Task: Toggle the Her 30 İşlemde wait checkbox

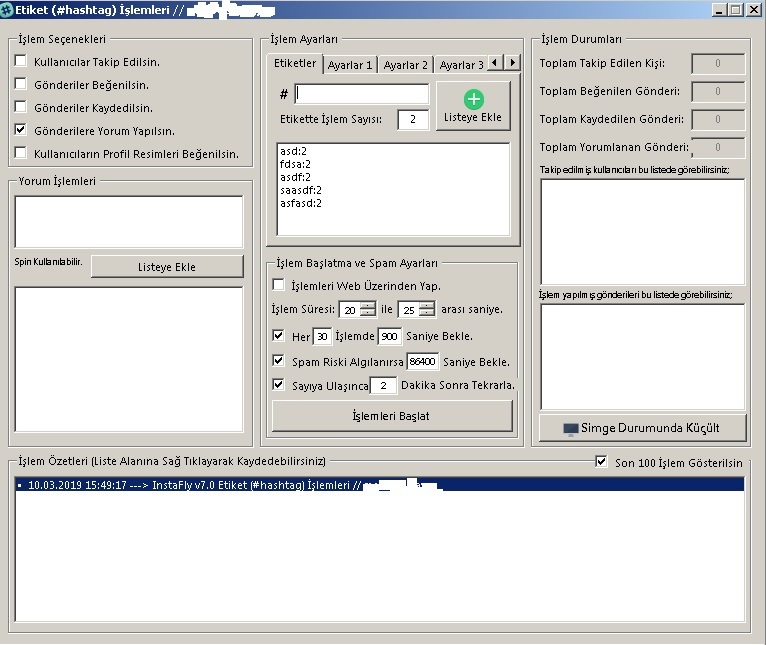Action: tap(278, 336)
